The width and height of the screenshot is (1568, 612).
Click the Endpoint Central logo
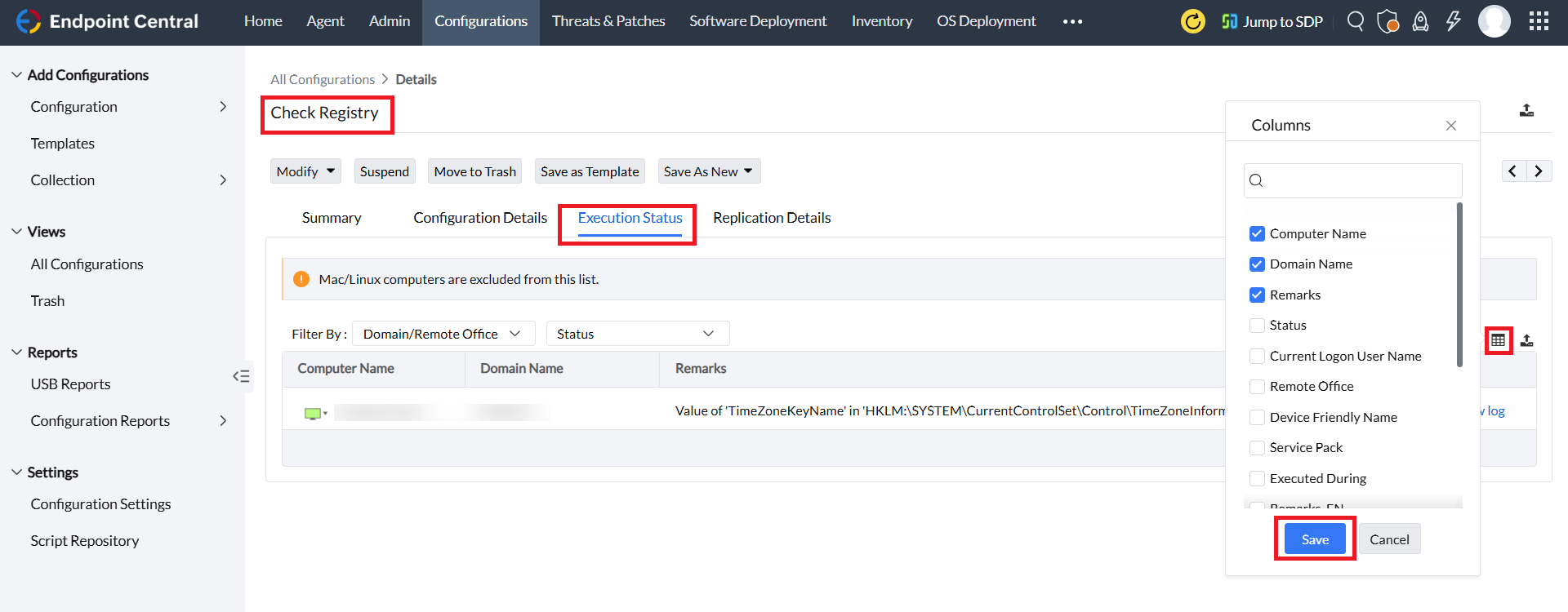click(107, 21)
